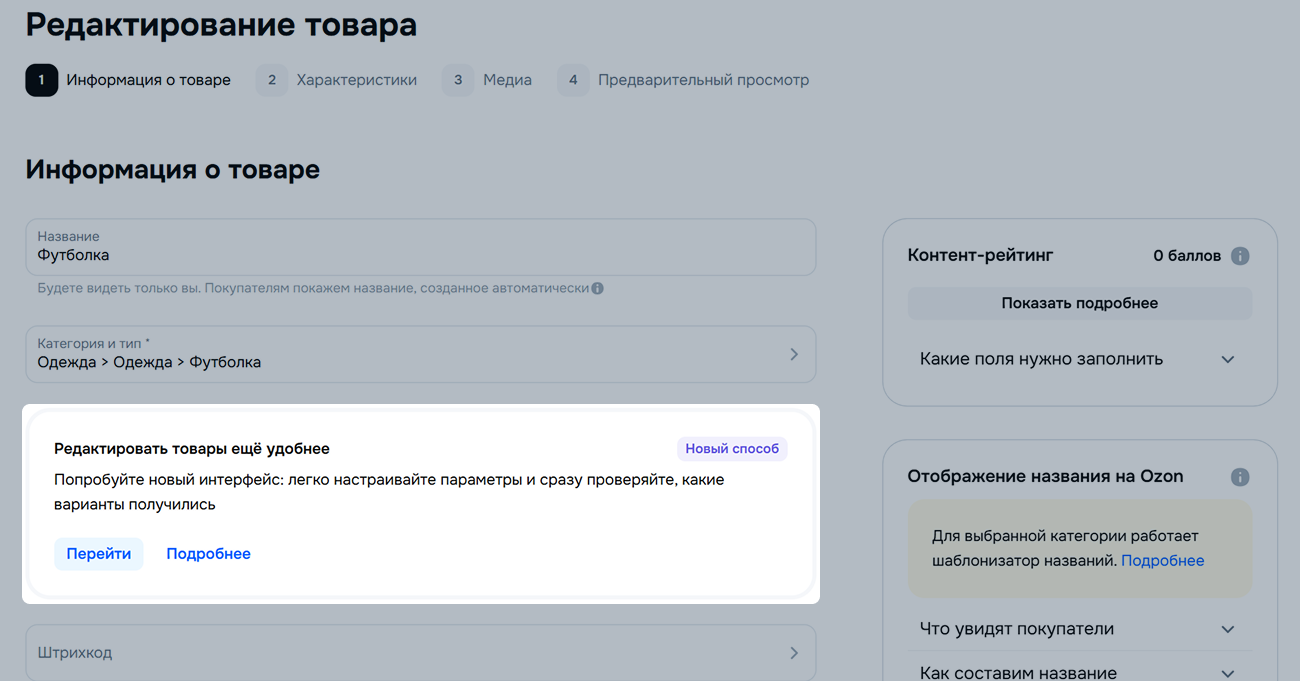The width and height of the screenshot is (1300, 681).
Task: Expand Какие поля нужно заполнить section
Action: point(1228,359)
